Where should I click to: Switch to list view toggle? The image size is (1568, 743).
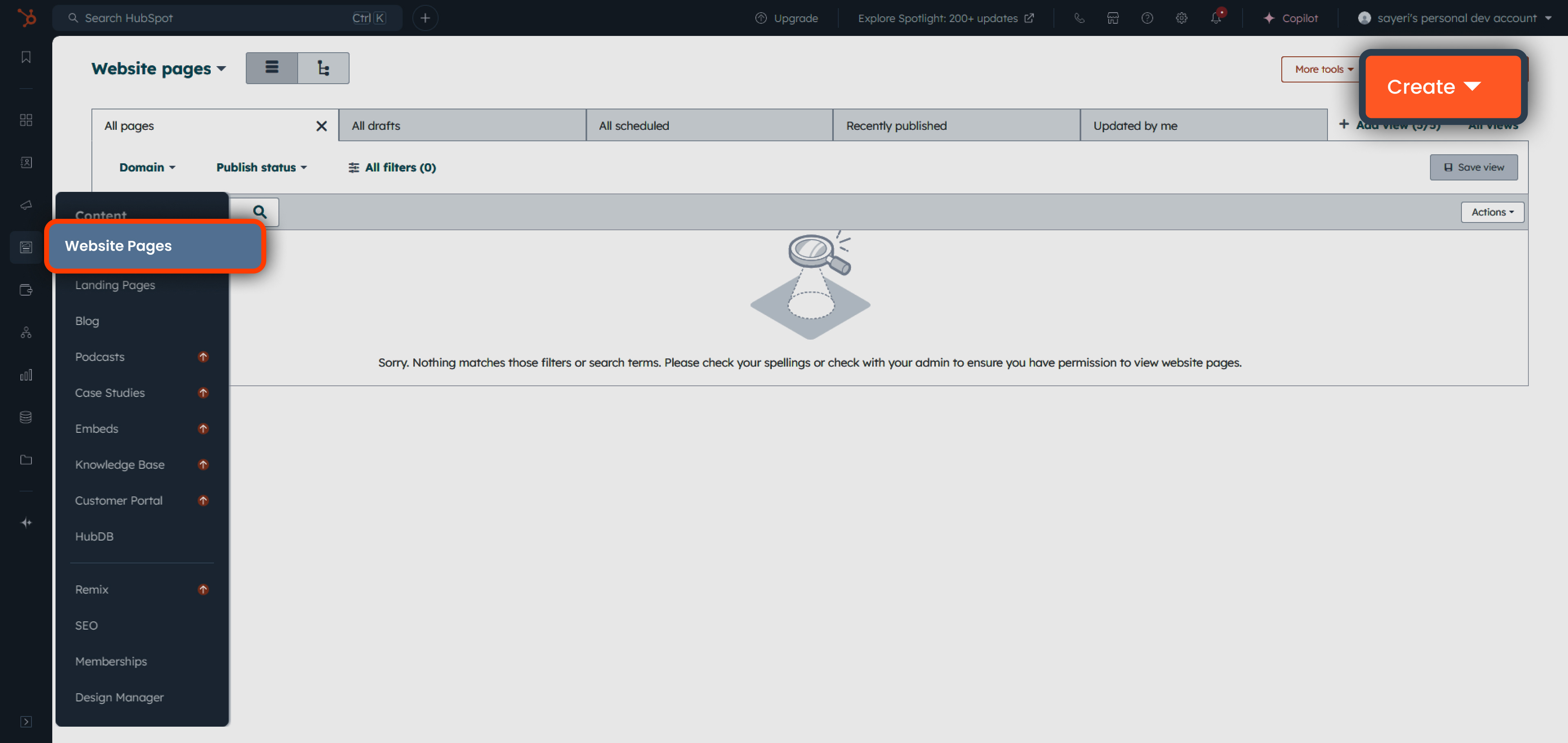[x=272, y=67]
